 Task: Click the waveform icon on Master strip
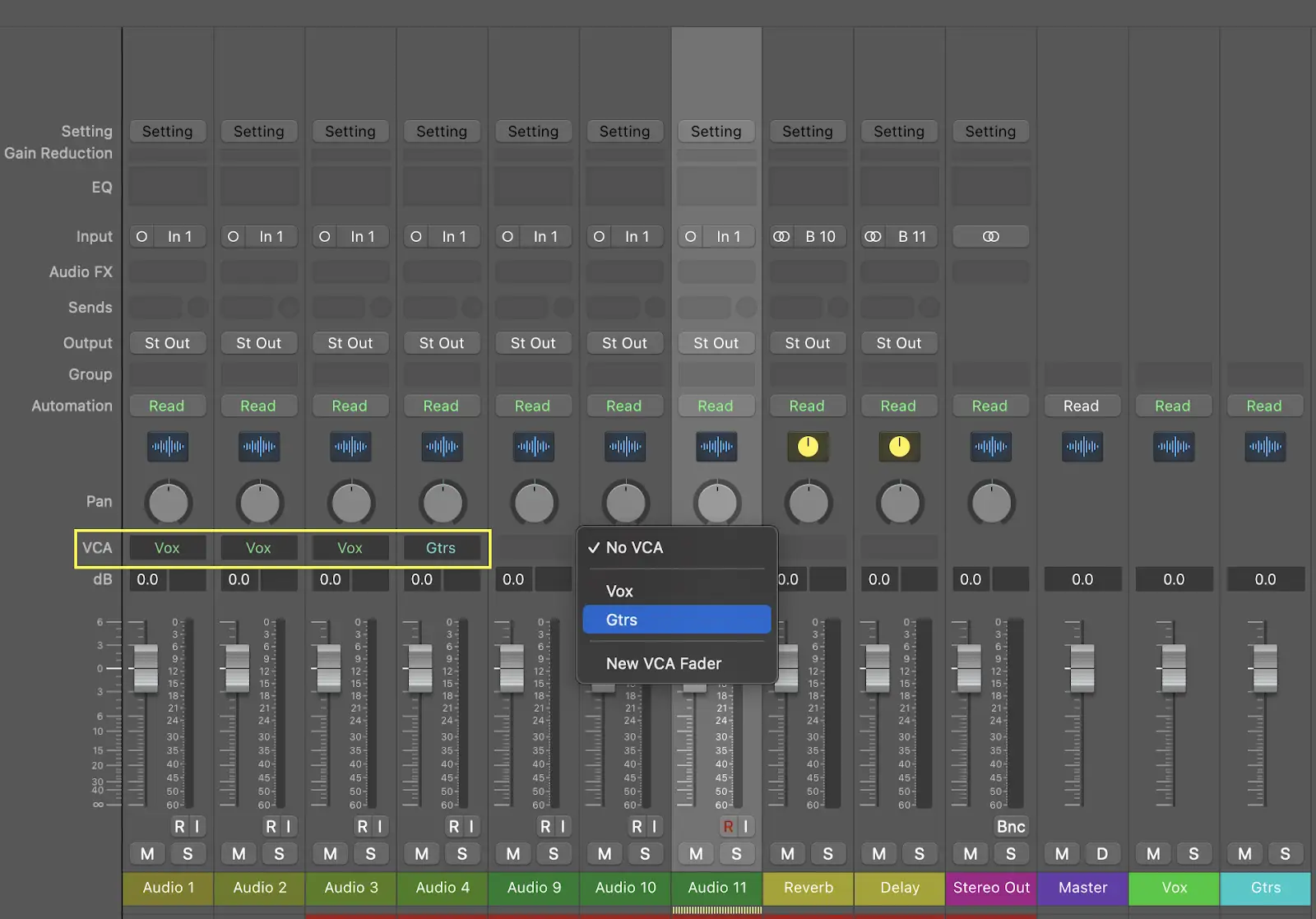(x=1082, y=447)
